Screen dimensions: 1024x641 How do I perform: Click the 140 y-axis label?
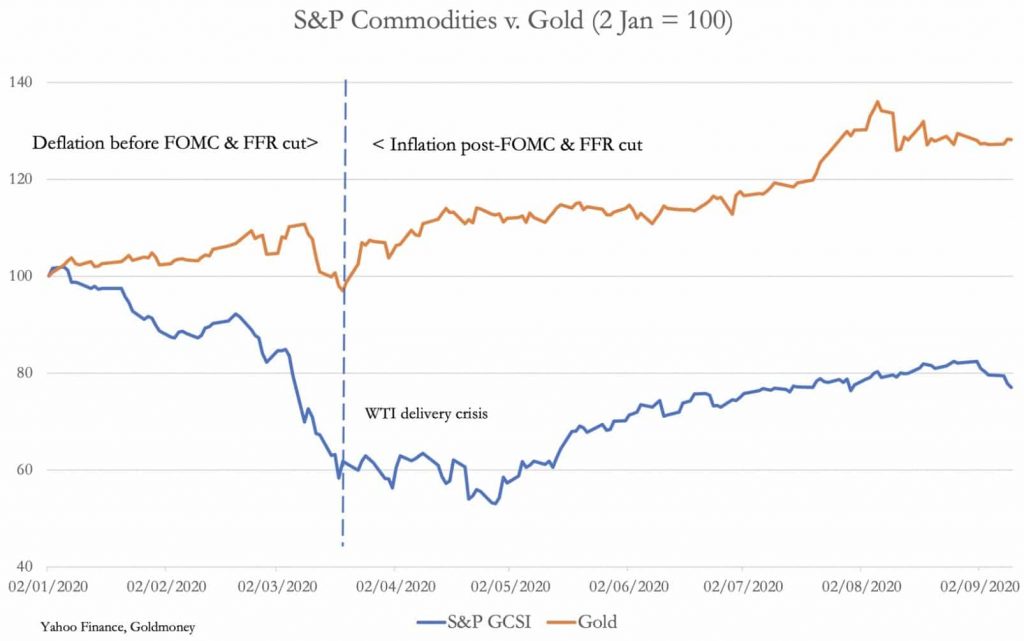point(21,82)
